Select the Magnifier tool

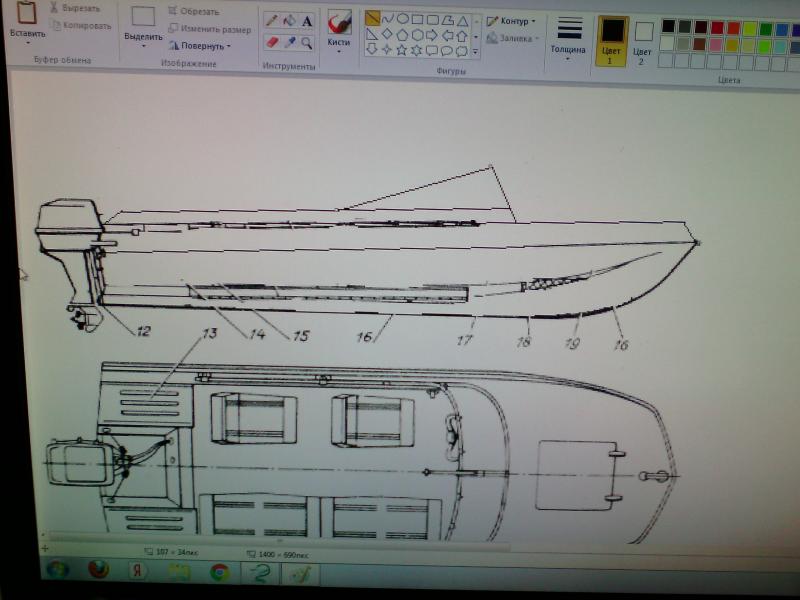307,42
